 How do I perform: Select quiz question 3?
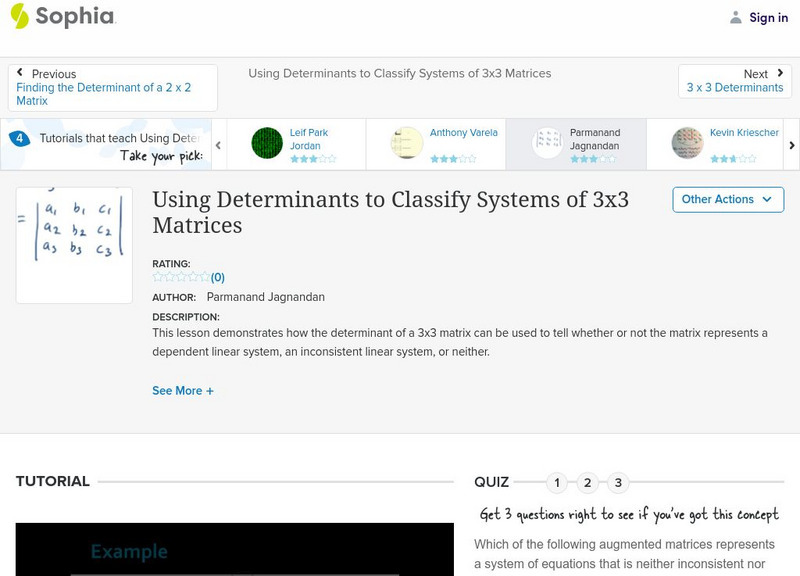(x=618, y=483)
